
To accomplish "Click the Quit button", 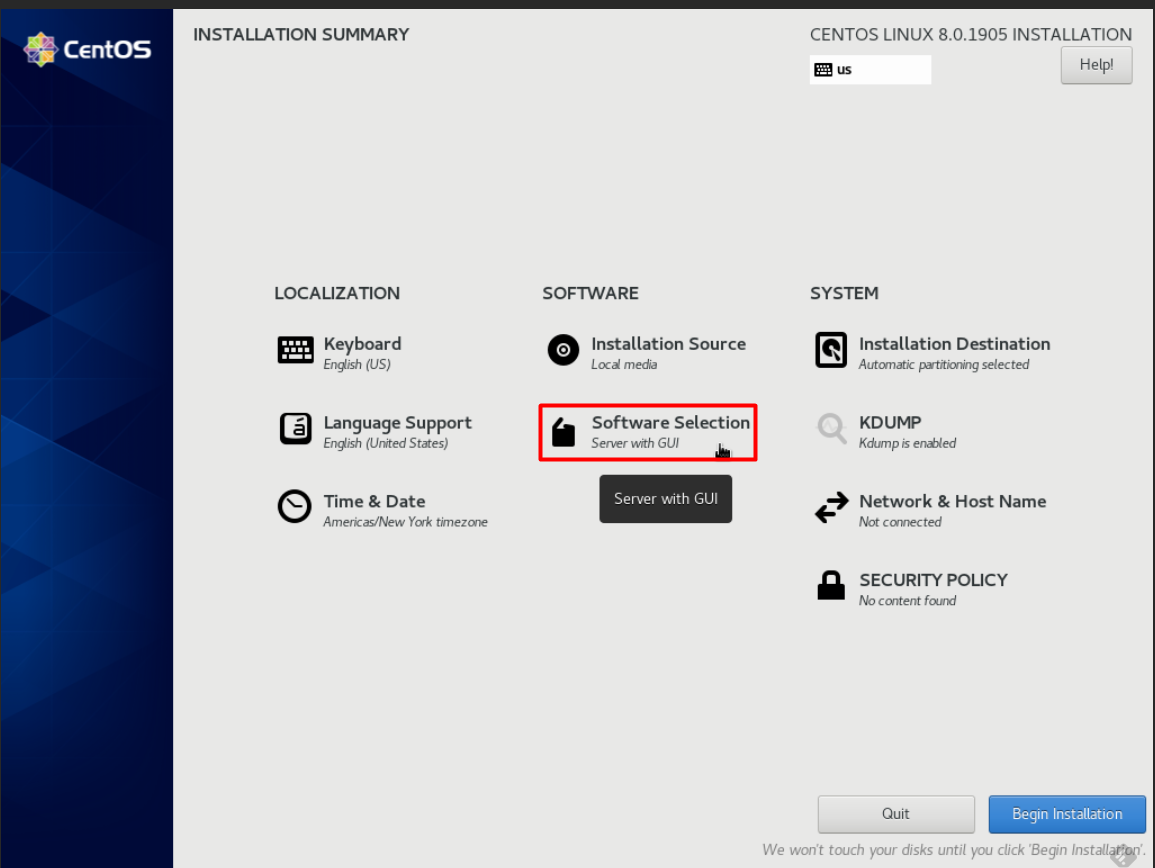I will click(x=896, y=813).
